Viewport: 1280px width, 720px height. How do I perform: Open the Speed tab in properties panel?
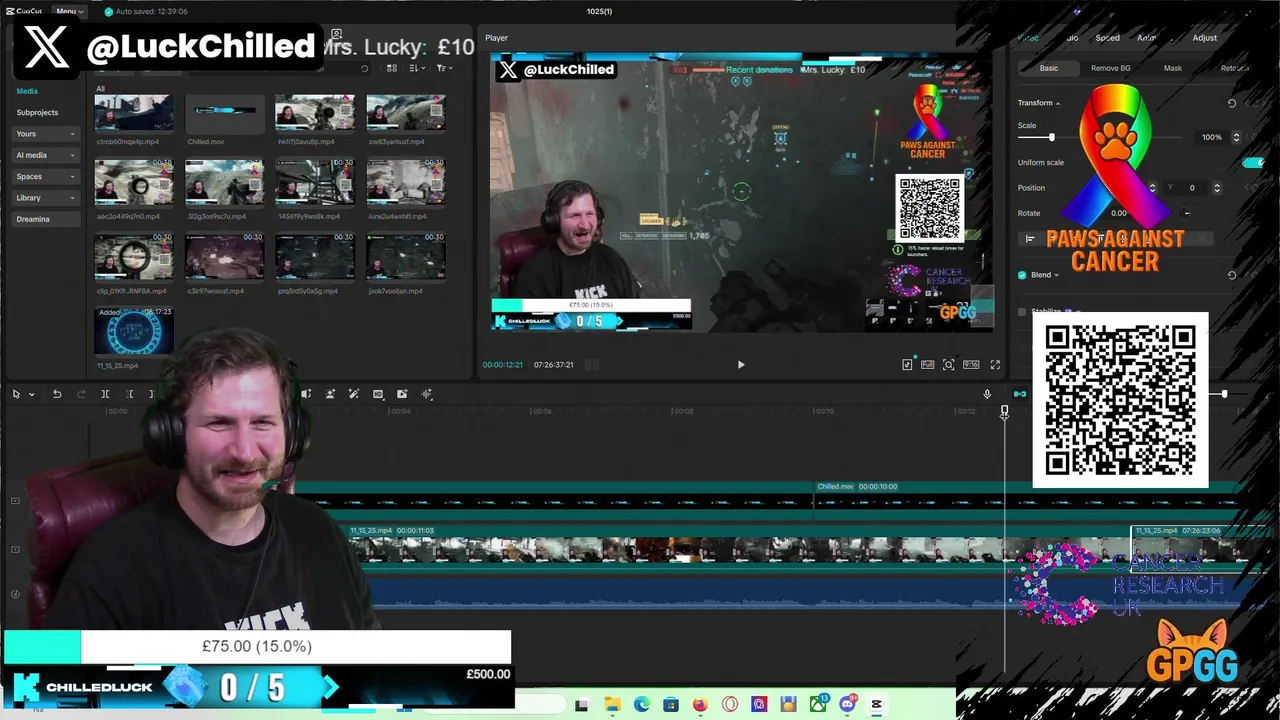coord(1107,38)
